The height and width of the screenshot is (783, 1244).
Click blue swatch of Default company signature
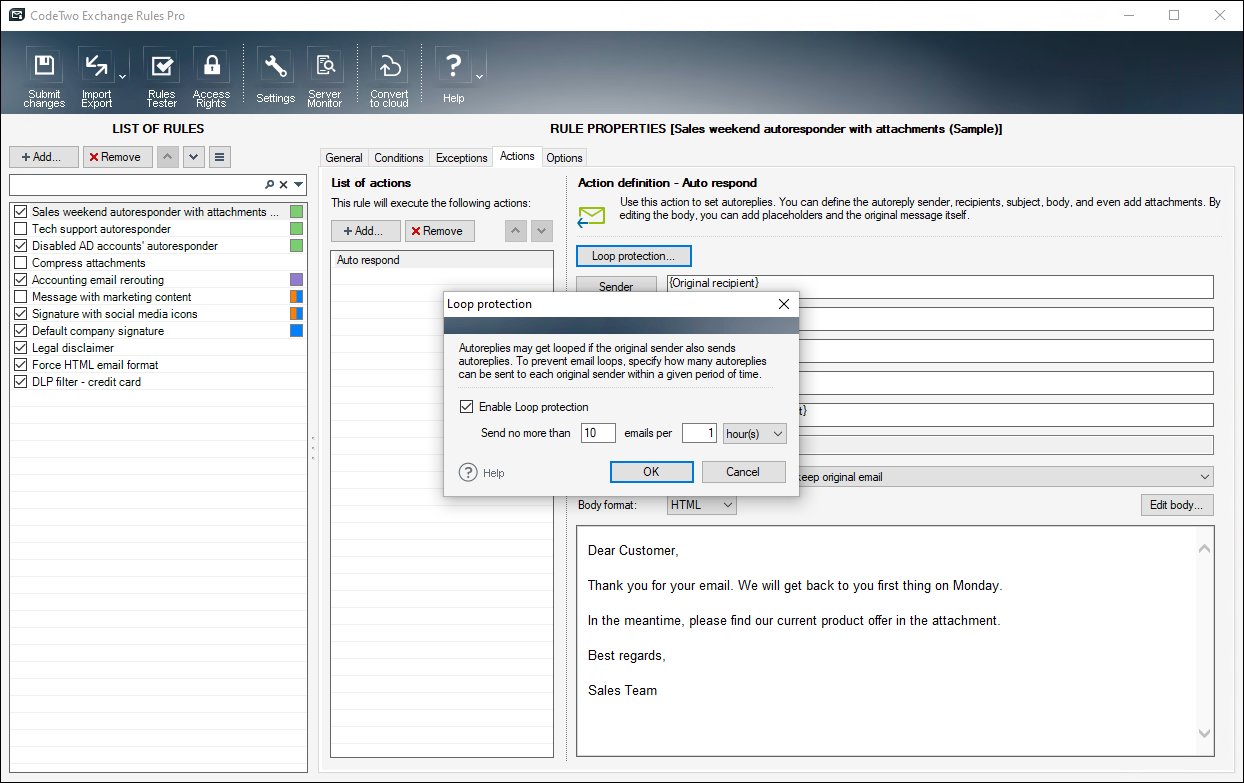tap(296, 331)
